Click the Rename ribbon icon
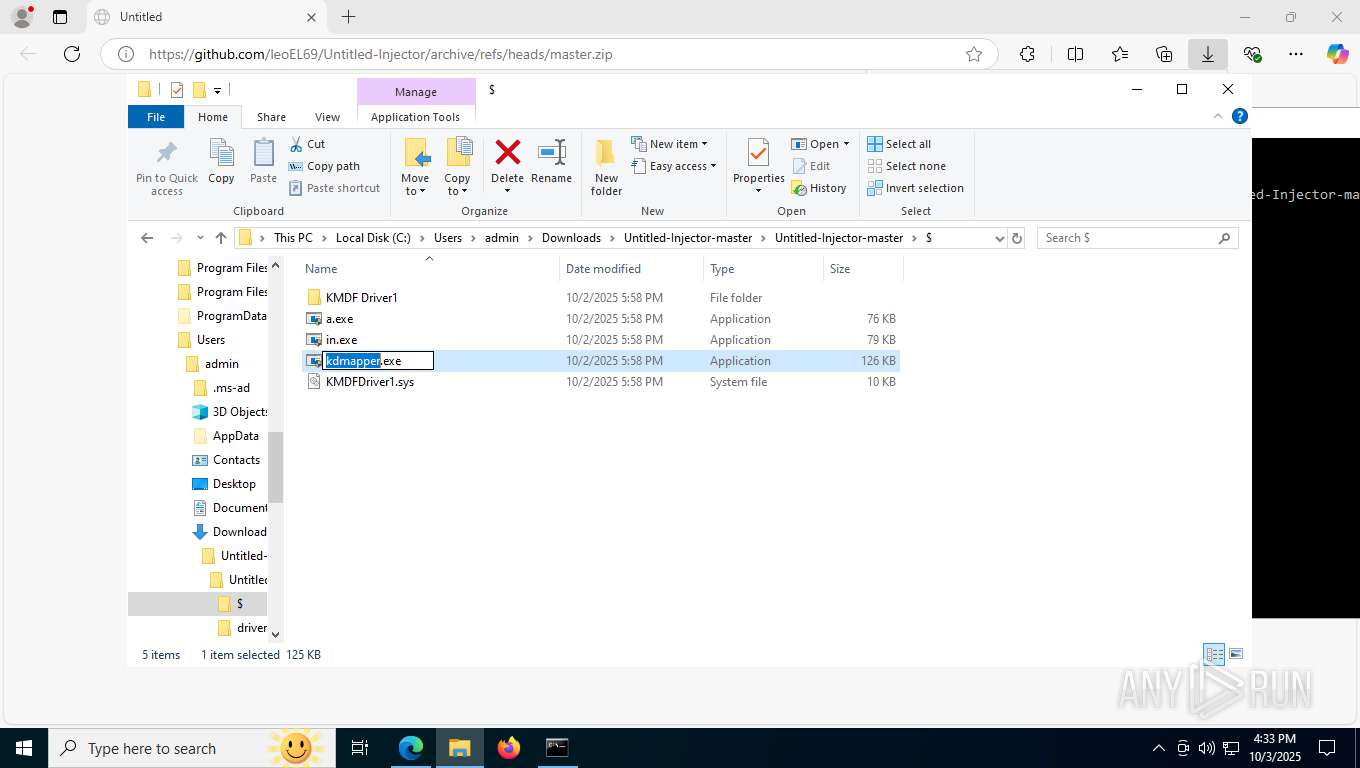Image resolution: width=1360 pixels, height=768 pixels. pyautogui.click(x=551, y=162)
